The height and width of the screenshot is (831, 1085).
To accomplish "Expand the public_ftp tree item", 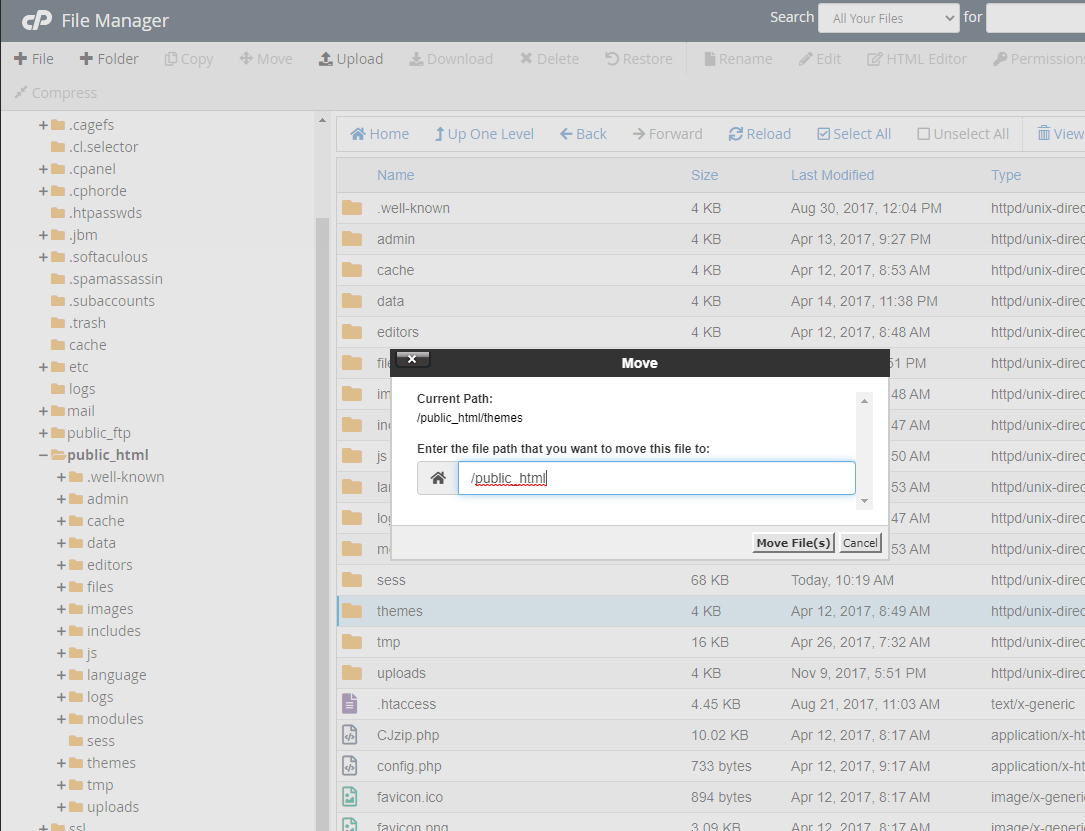I will click(x=41, y=432).
